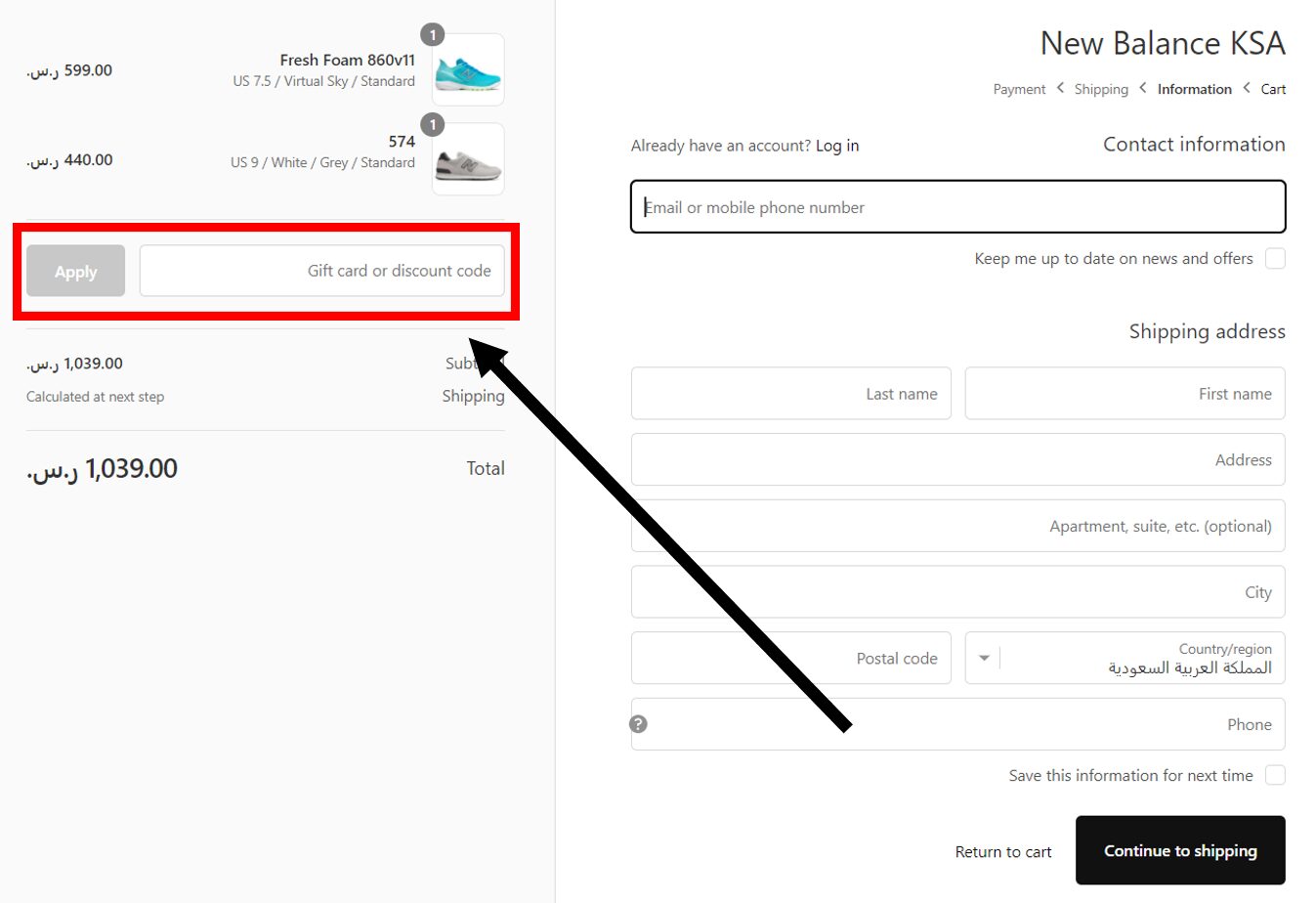The height and width of the screenshot is (903, 1316).
Task: Click the Fresh Foam 860v11 product name
Action: [x=347, y=61]
